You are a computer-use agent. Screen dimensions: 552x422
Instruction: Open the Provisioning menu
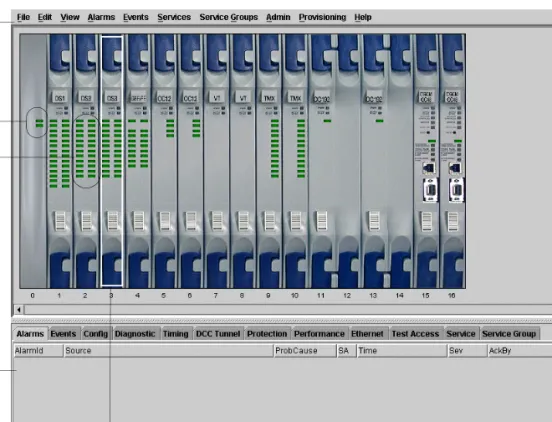click(322, 17)
